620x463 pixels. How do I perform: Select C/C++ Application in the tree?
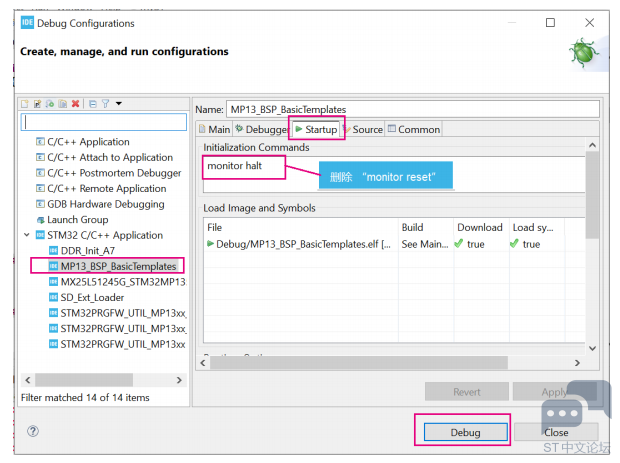click(88, 142)
